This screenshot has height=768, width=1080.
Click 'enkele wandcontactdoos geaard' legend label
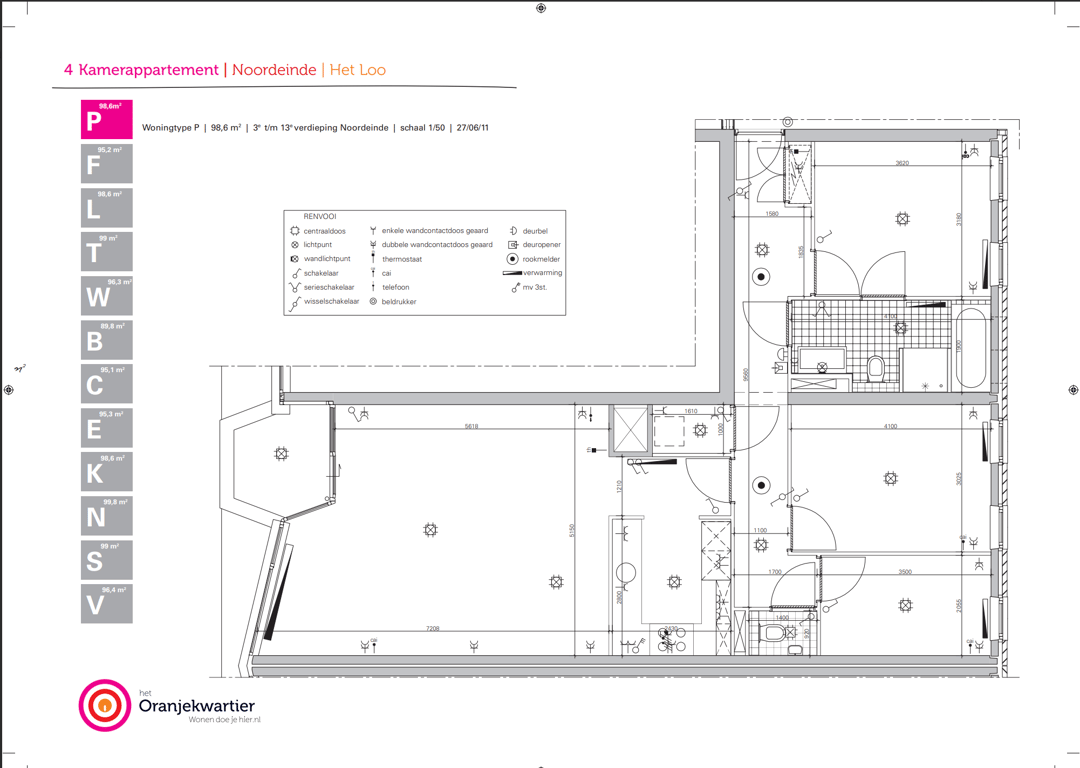(435, 231)
